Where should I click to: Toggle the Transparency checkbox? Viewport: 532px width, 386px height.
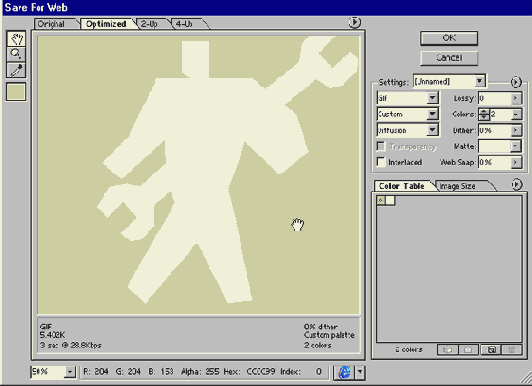pos(381,146)
